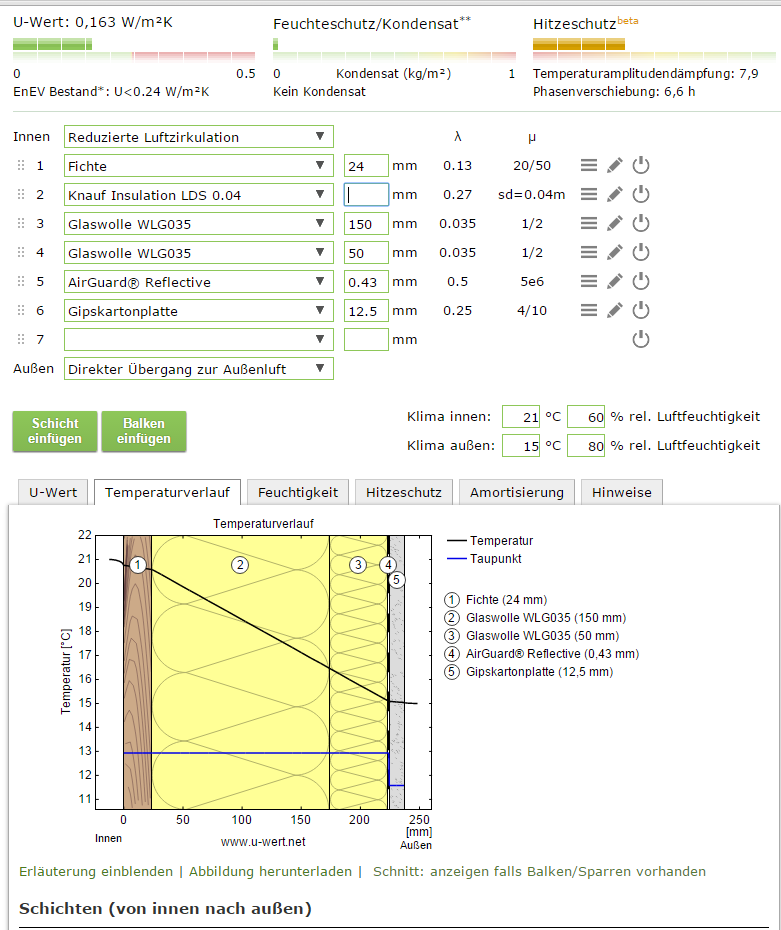Open the Reduzierte Luftzirkulation dropdown
This screenshot has width=781, height=930.
pyautogui.click(x=198, y=137)
